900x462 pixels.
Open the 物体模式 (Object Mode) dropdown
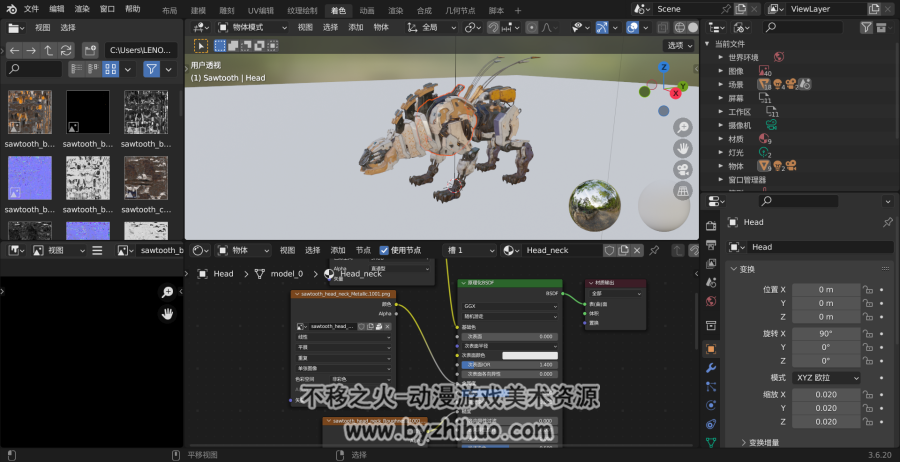253,28
